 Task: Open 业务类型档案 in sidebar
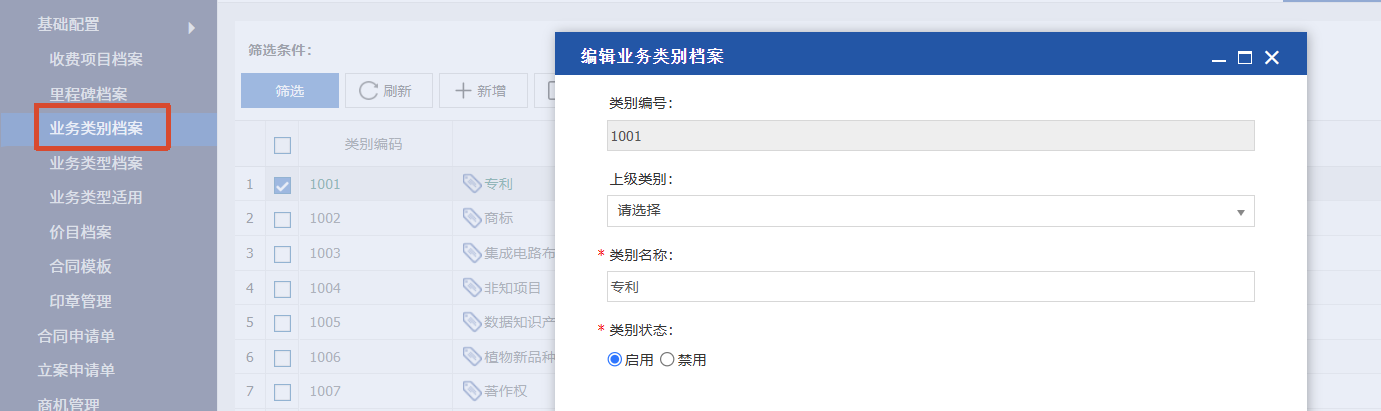pos(96,163)
